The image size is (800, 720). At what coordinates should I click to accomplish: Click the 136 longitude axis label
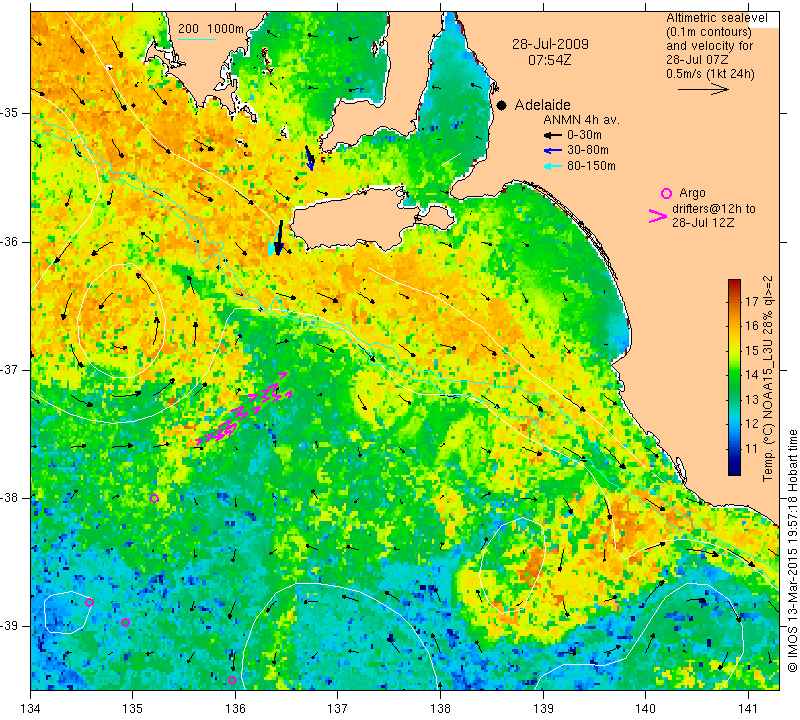click(235, 708)
